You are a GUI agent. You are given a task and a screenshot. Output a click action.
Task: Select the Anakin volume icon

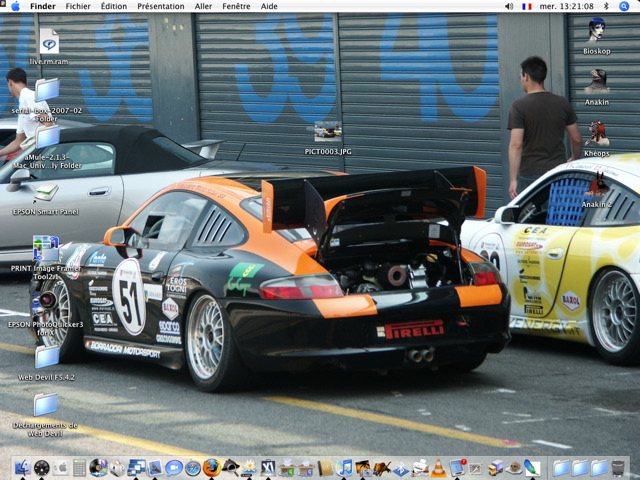click(596, 82)
